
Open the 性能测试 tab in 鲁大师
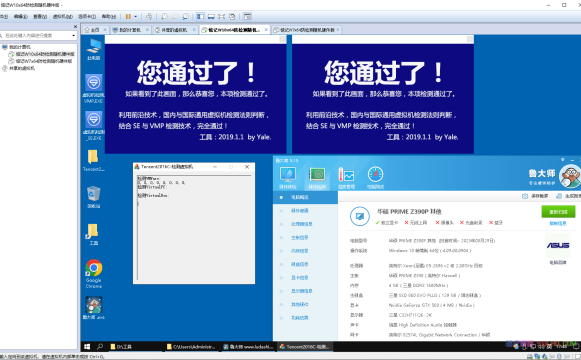tap(375, 178)
